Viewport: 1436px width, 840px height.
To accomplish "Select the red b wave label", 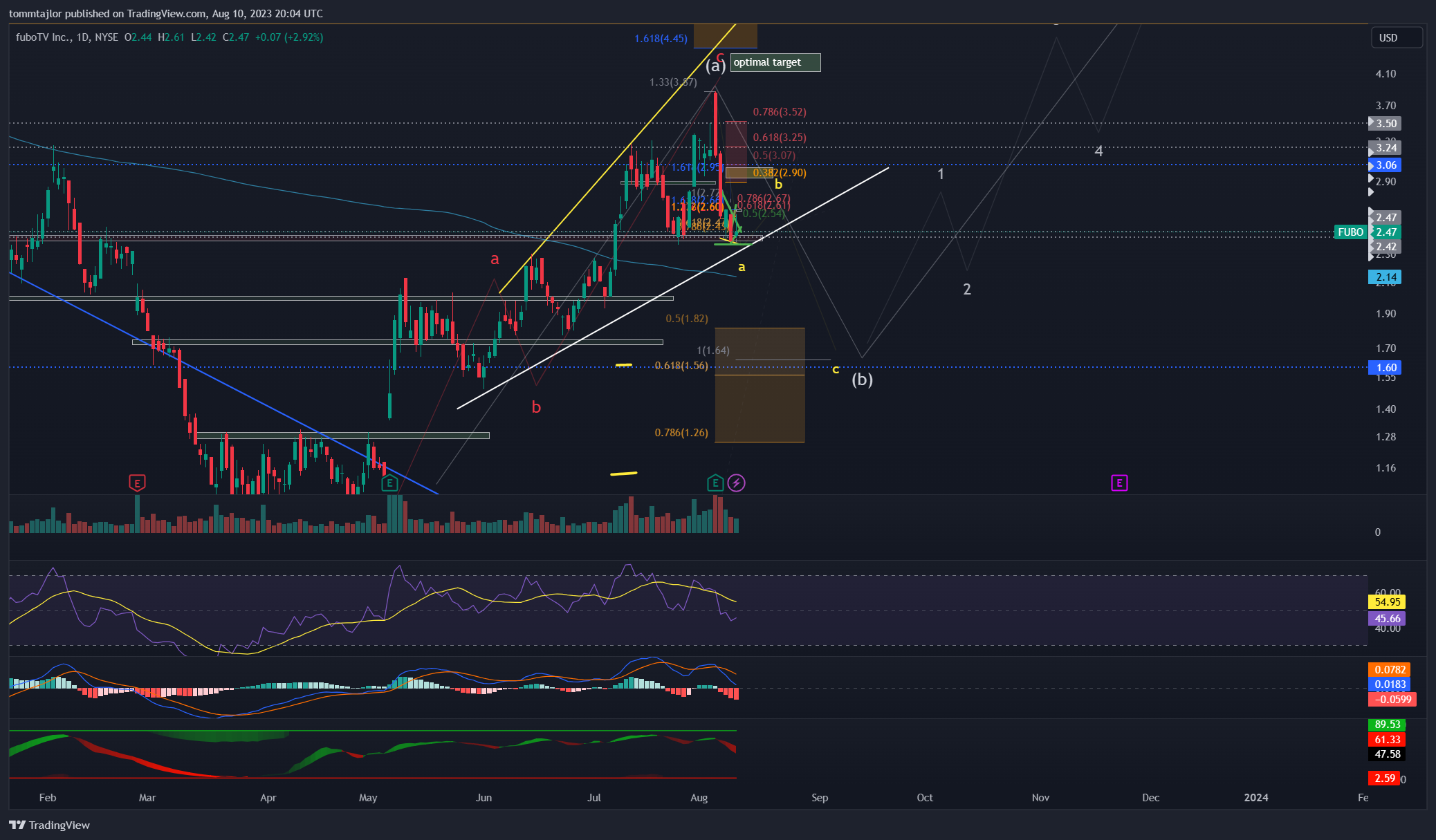I will (x=536, y=407).
